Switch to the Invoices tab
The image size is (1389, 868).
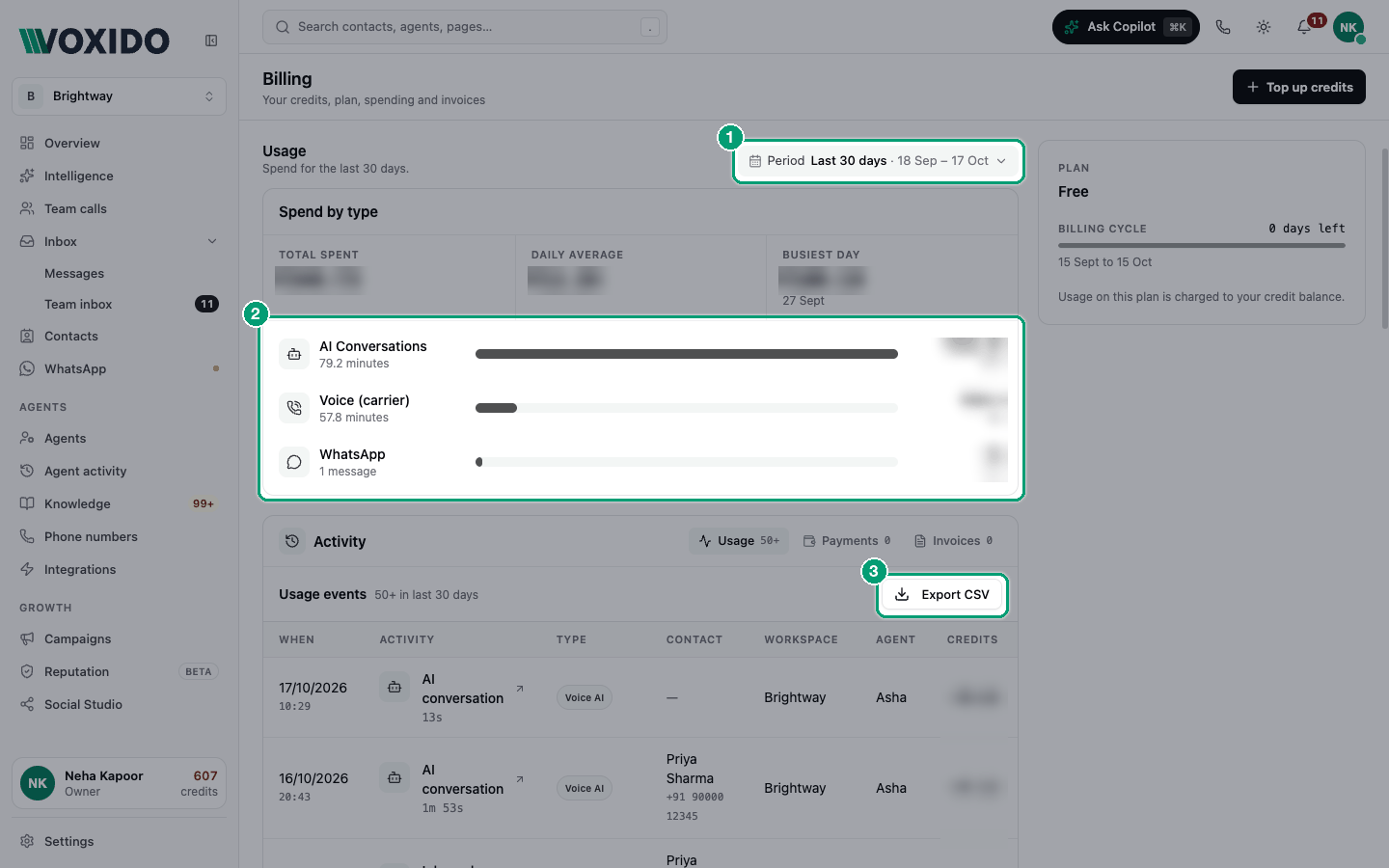coord(953,541)
